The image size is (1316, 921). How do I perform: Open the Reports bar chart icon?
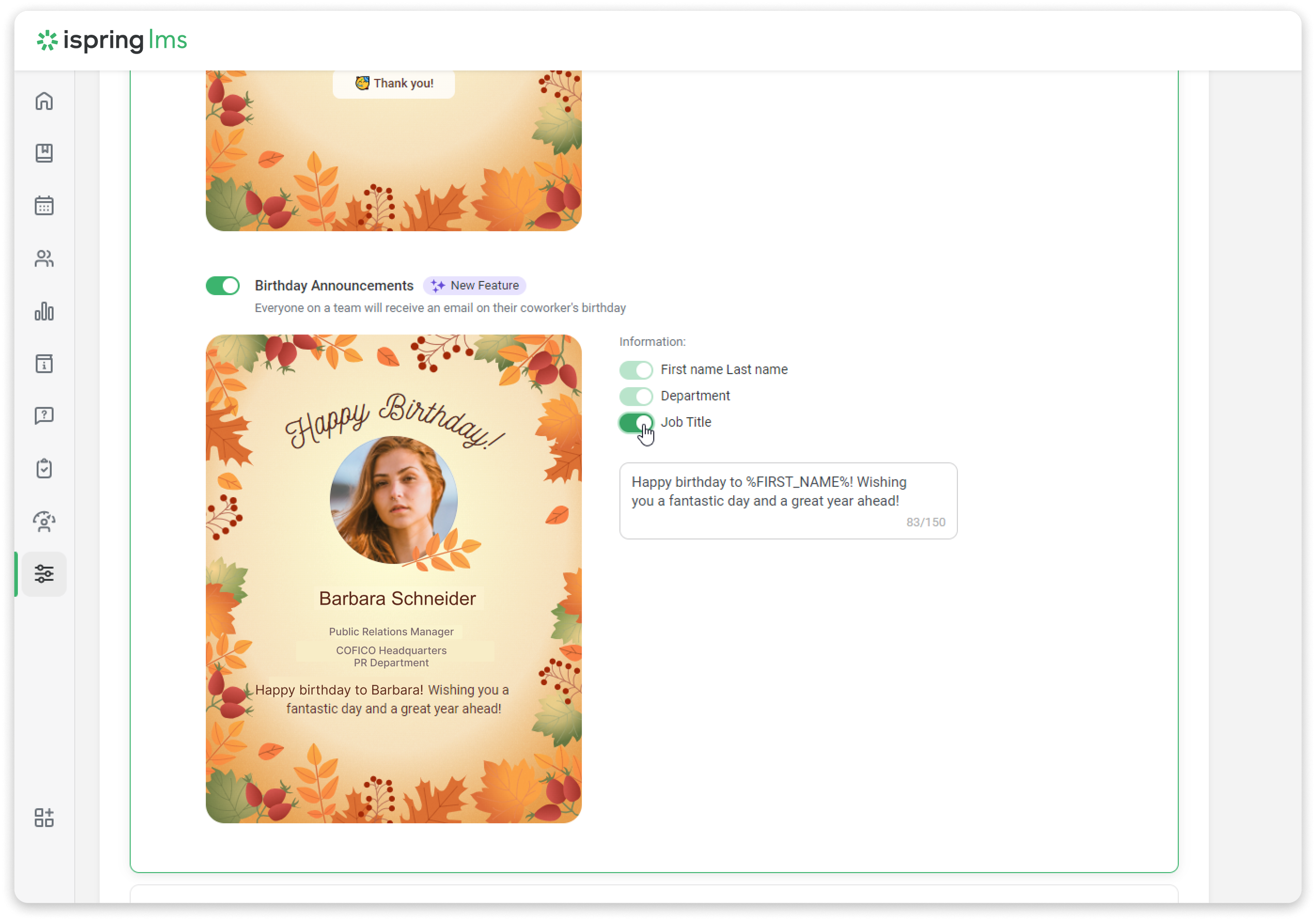(x=44, y=311)
